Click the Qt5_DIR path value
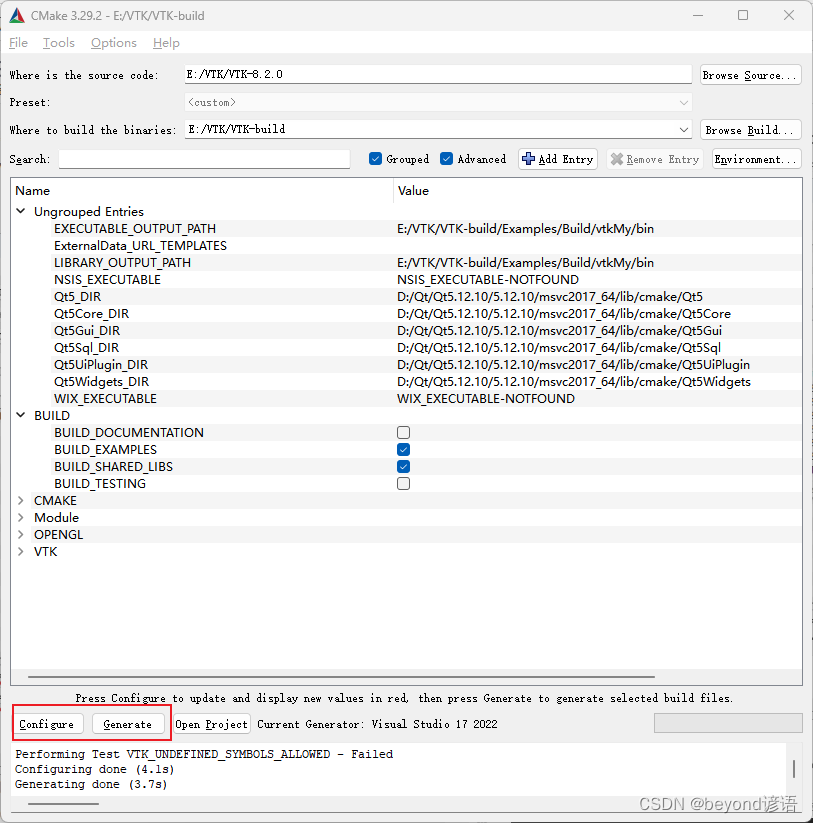 pyautogui.click(x=550, y=297)
